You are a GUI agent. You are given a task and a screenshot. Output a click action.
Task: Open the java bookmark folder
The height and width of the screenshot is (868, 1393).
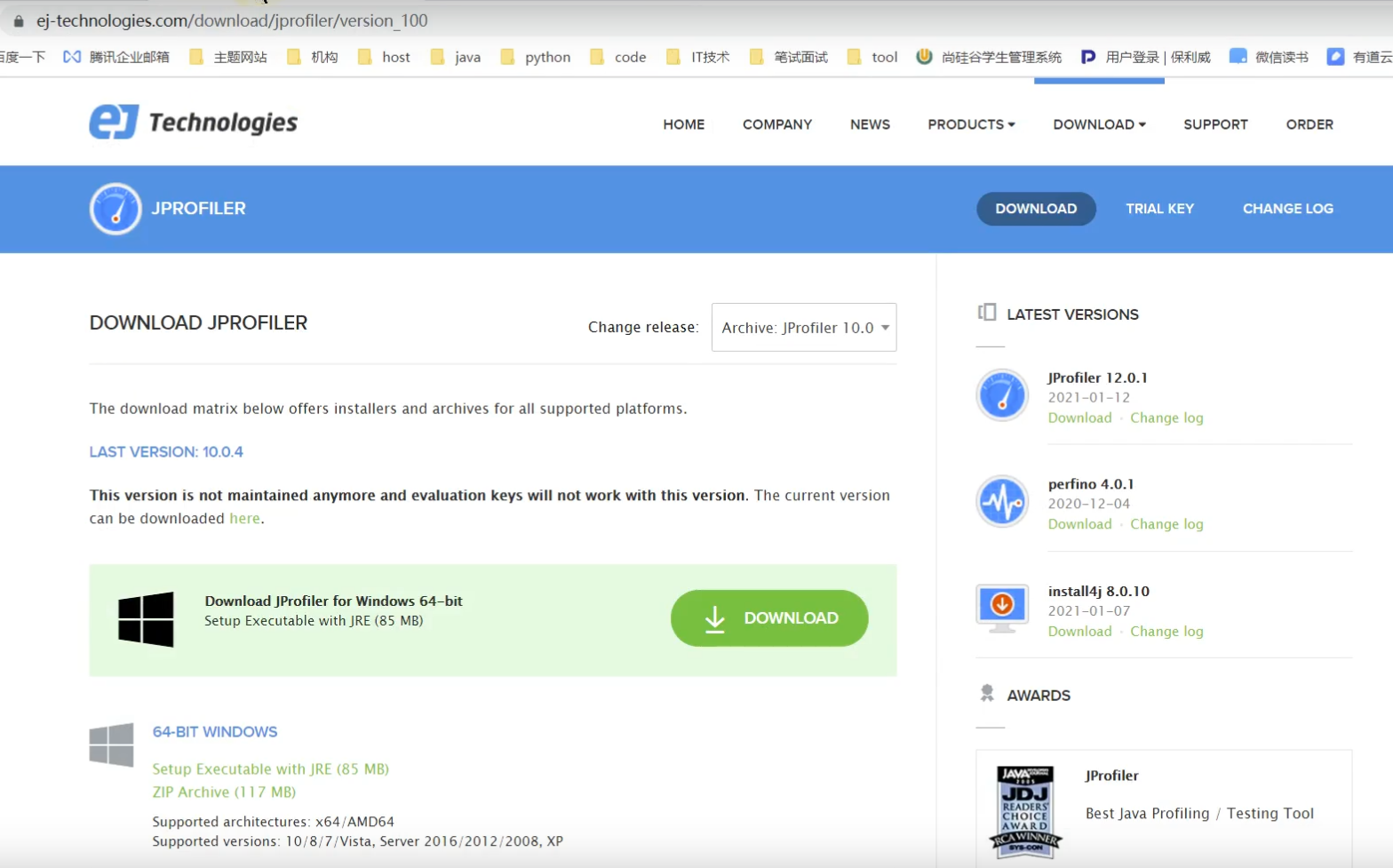pyautogui.click(x=456, y=57)
